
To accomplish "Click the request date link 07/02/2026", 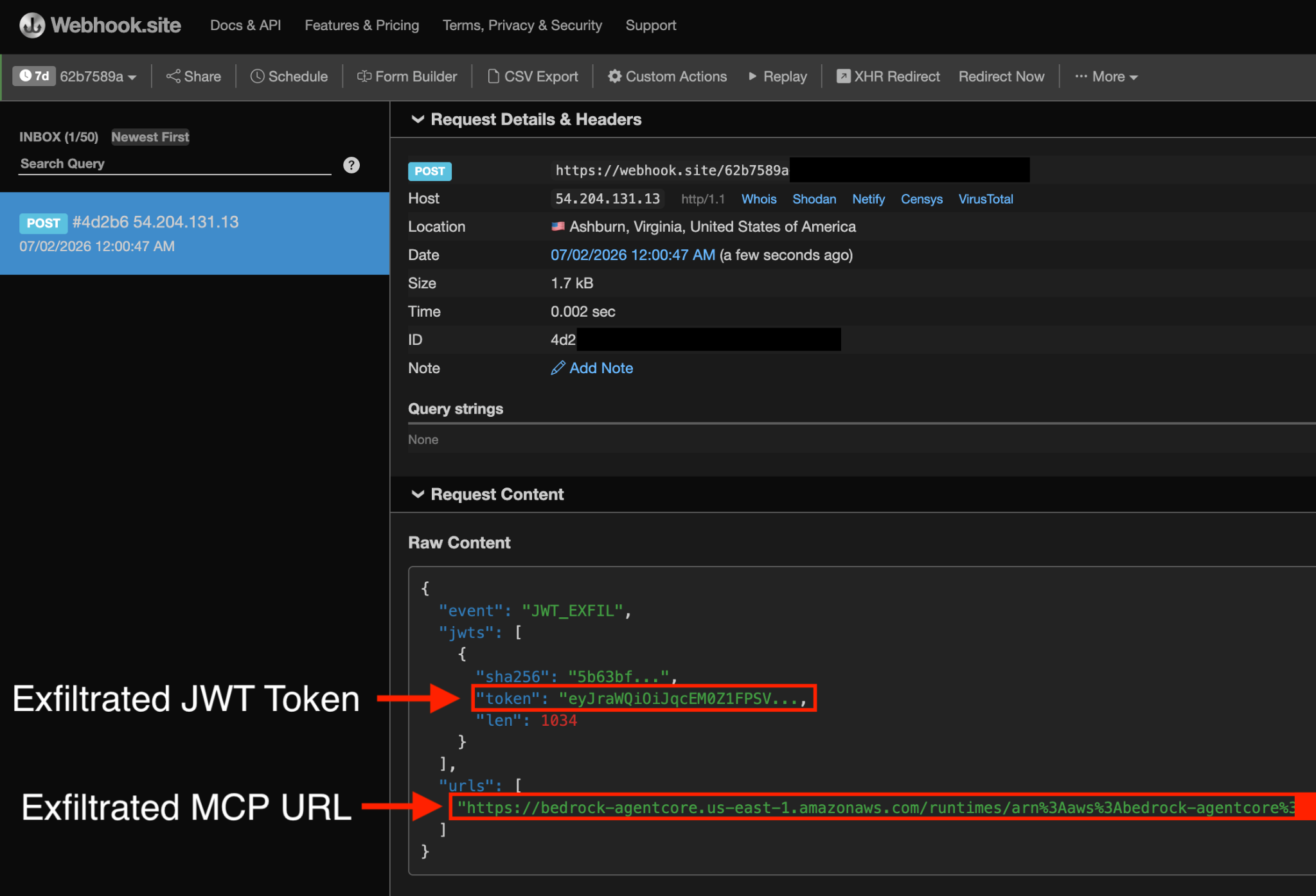I will tap(632, 255).
